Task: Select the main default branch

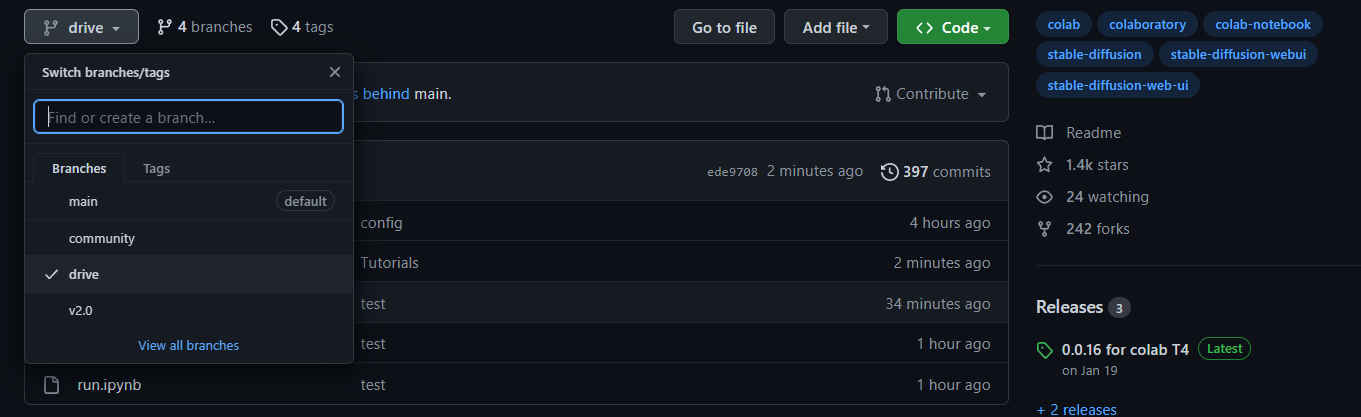Action: [x=189, y=201]
